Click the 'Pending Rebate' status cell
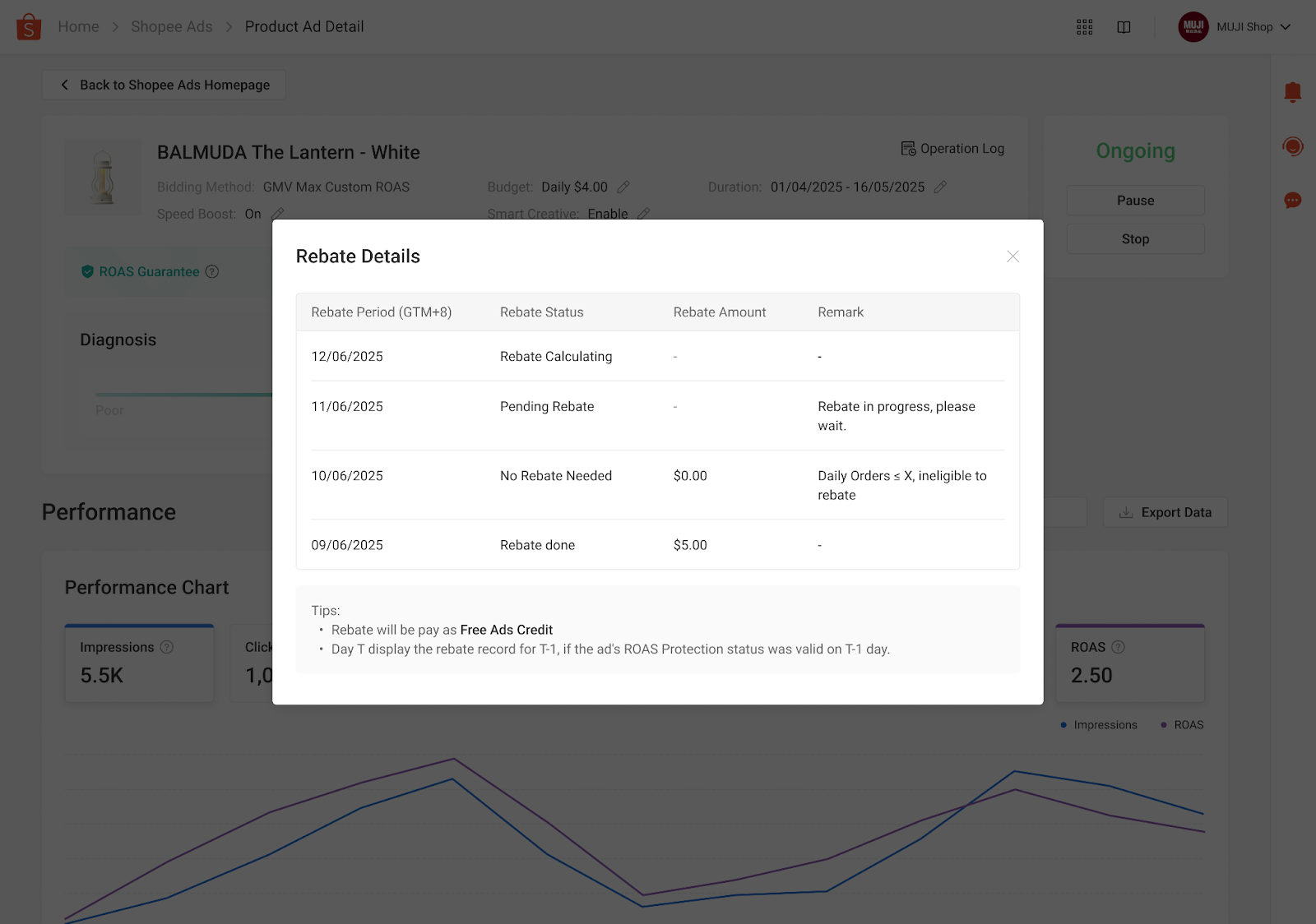The image size is (1316, 924). 547,407
